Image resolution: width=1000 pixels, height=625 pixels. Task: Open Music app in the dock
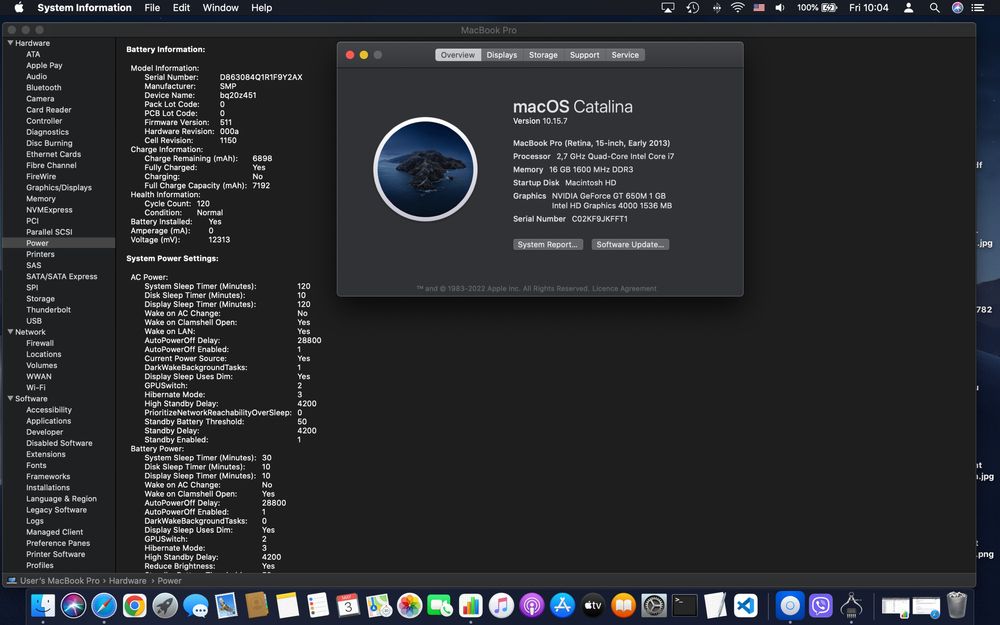click(x=501, y=605)
